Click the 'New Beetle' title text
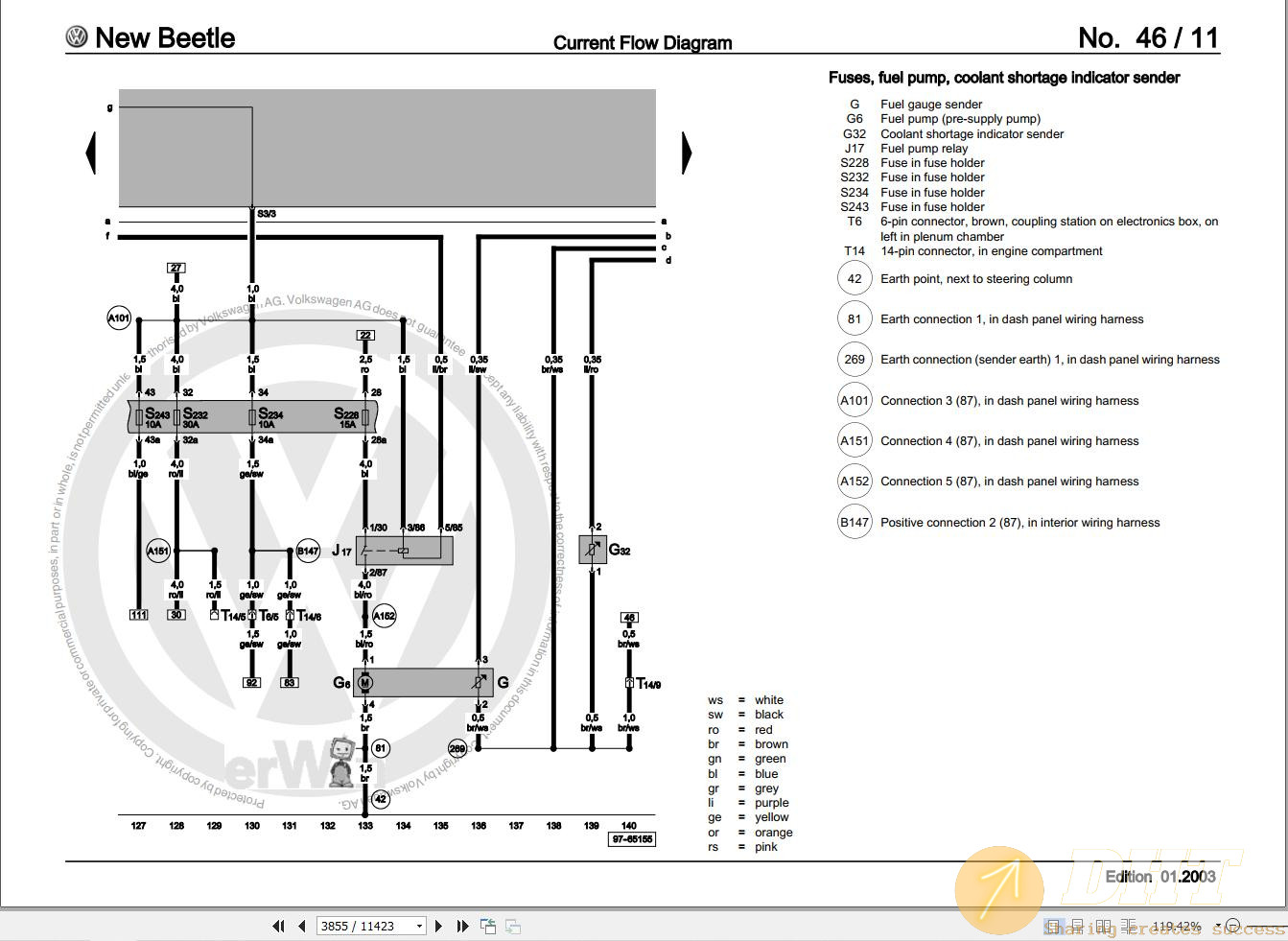This screenshot has height=941, width=1288. [x=165, y=37]
